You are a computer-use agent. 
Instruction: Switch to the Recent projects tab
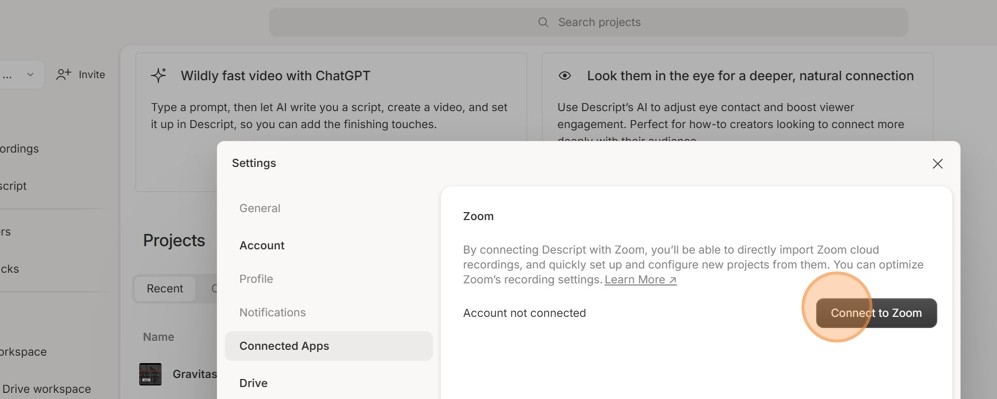165,288
